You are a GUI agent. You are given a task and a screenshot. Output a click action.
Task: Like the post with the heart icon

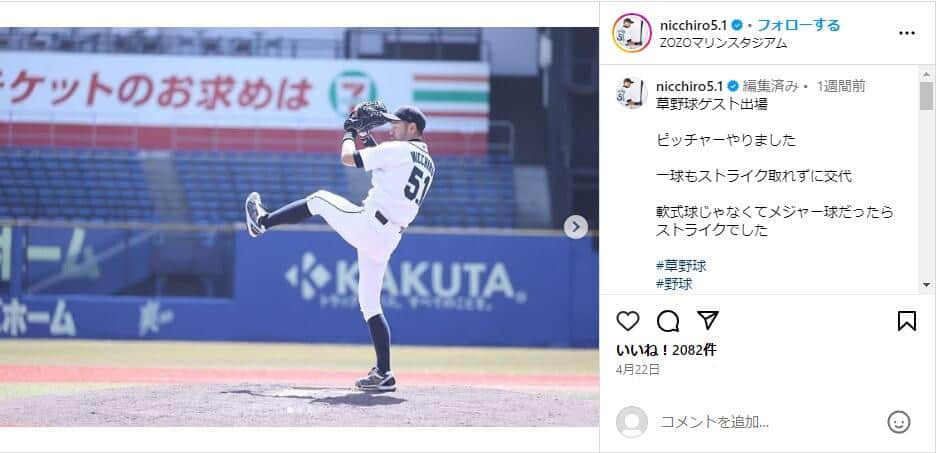click(x=627, y=321)
